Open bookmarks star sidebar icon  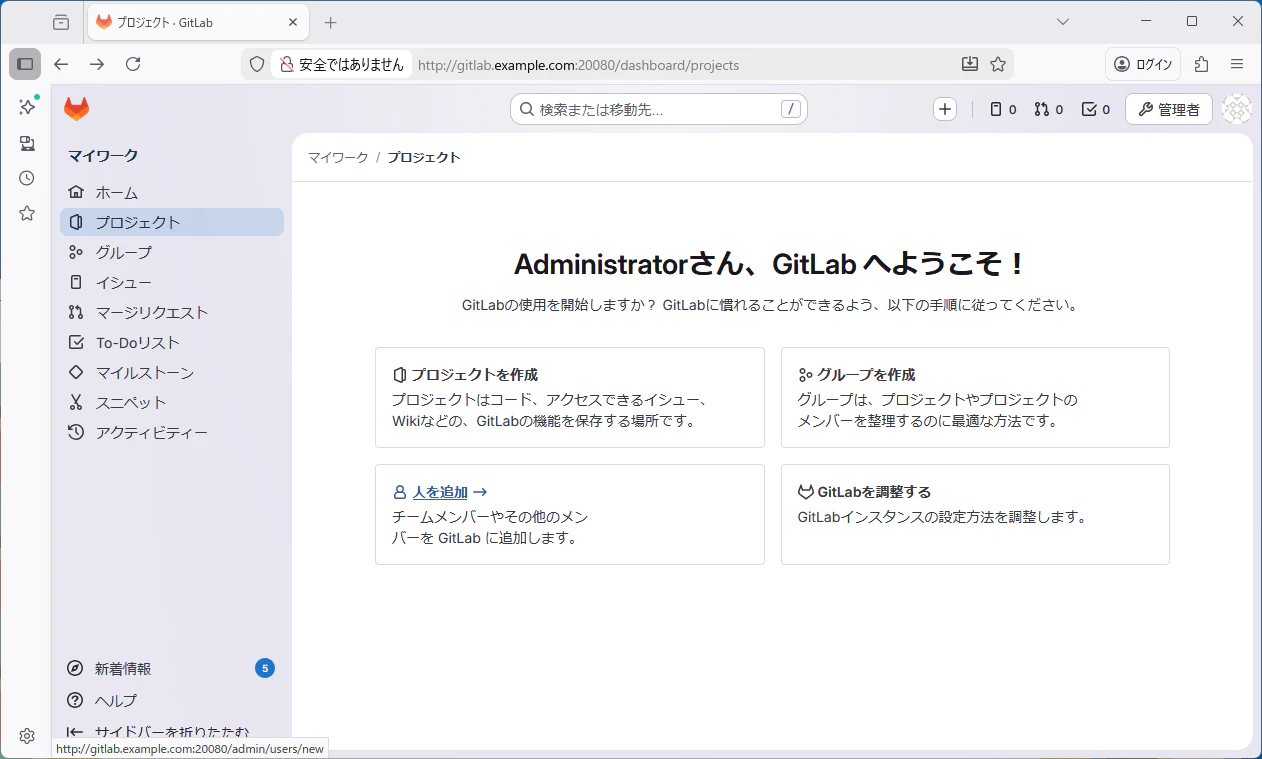(27, 213)
